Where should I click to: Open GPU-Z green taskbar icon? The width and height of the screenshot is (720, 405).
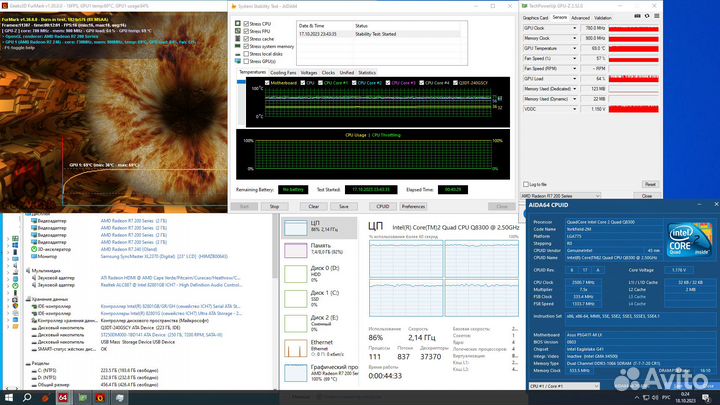[83, 398]
